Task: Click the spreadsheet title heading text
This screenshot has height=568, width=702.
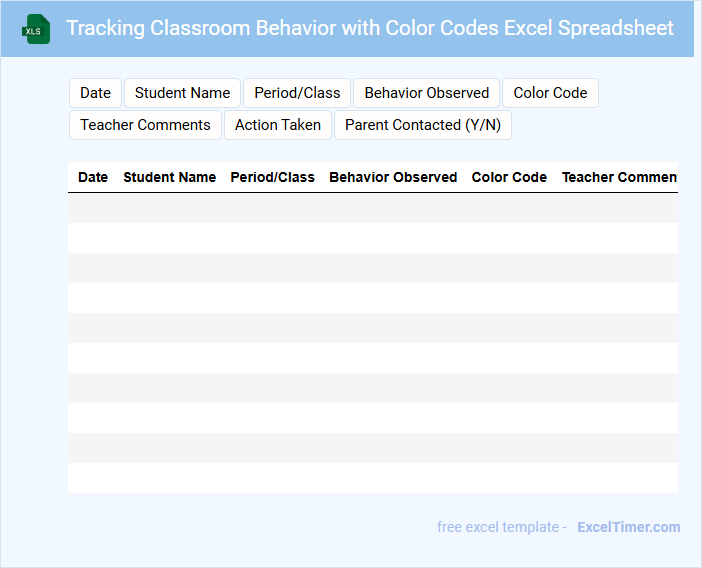Action: (x=370, y=28)
